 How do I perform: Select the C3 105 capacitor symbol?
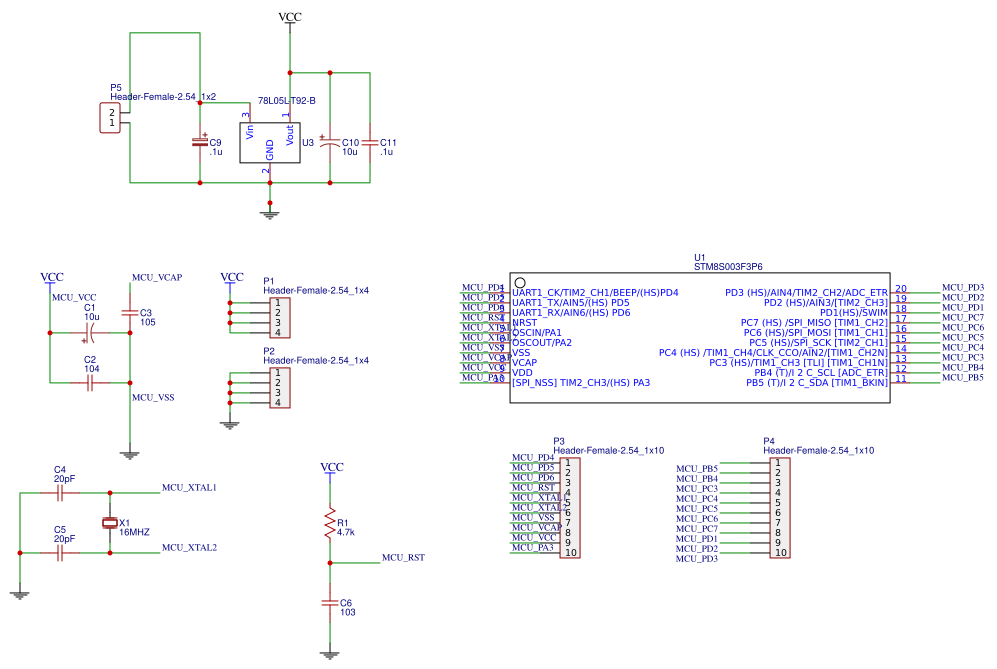[130, 312]
